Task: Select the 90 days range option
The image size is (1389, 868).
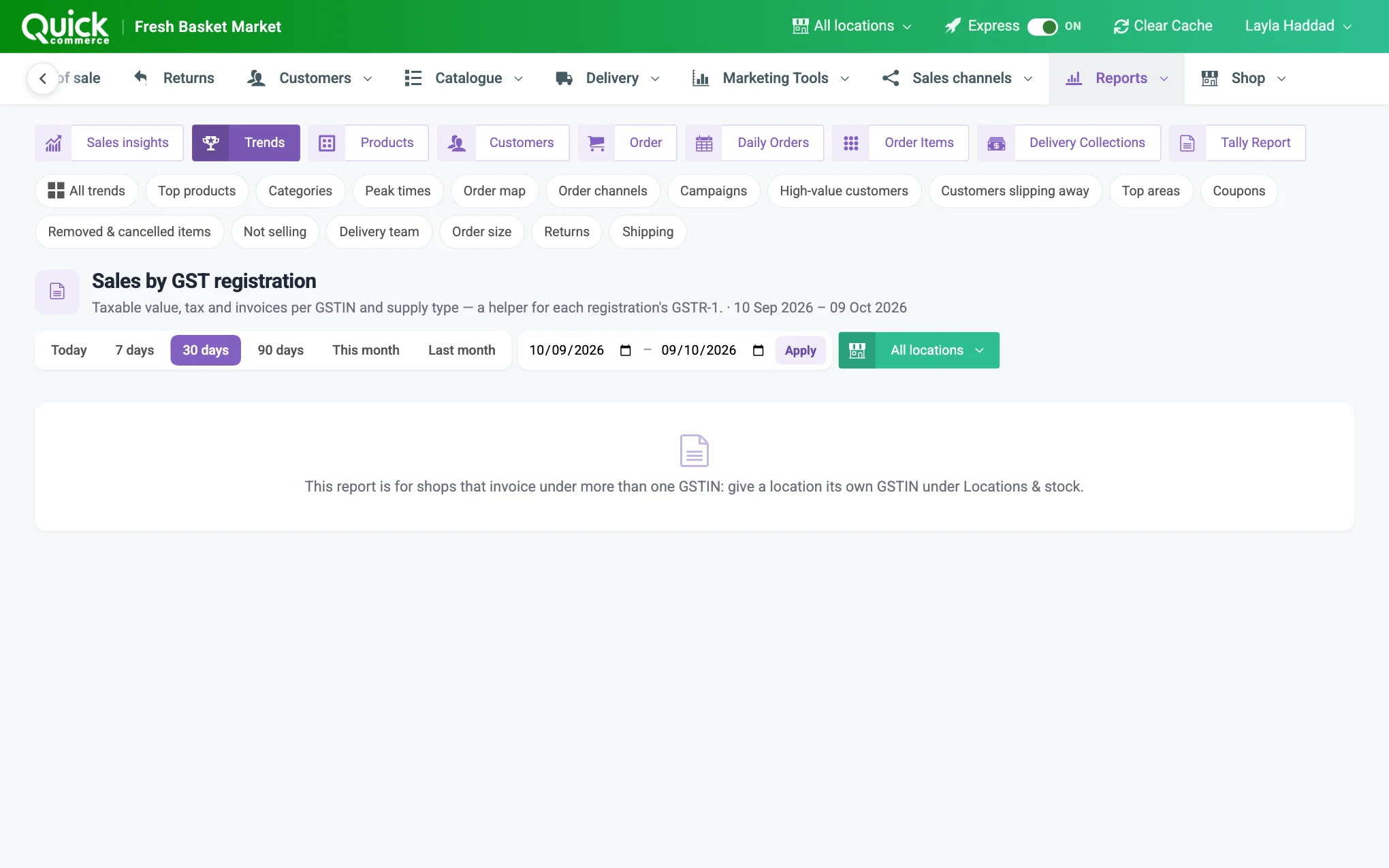Action: tap(281, 350)
